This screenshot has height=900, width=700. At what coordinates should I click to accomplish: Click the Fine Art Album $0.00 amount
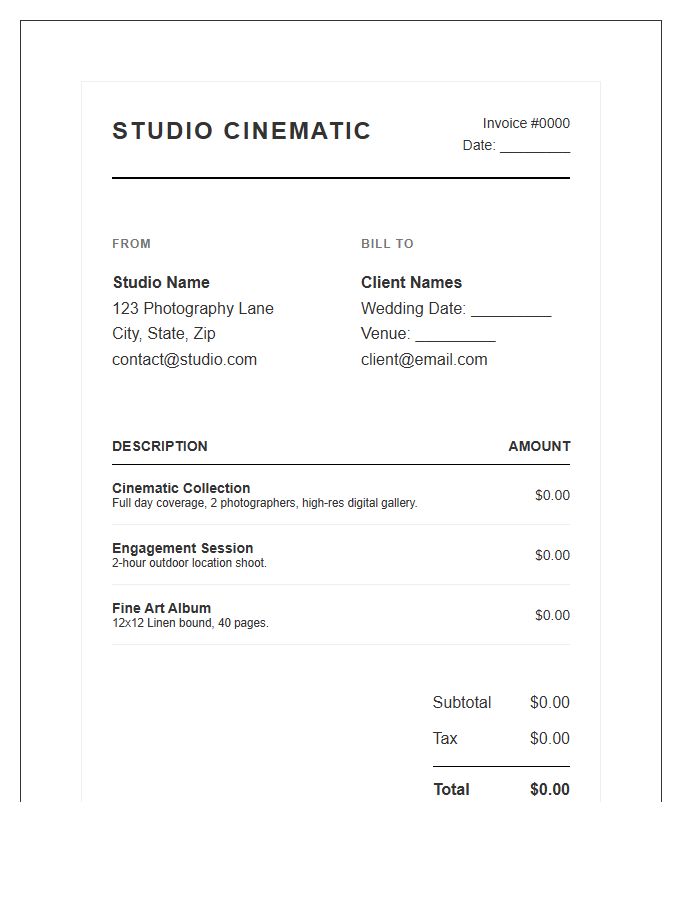click(553, 615)
